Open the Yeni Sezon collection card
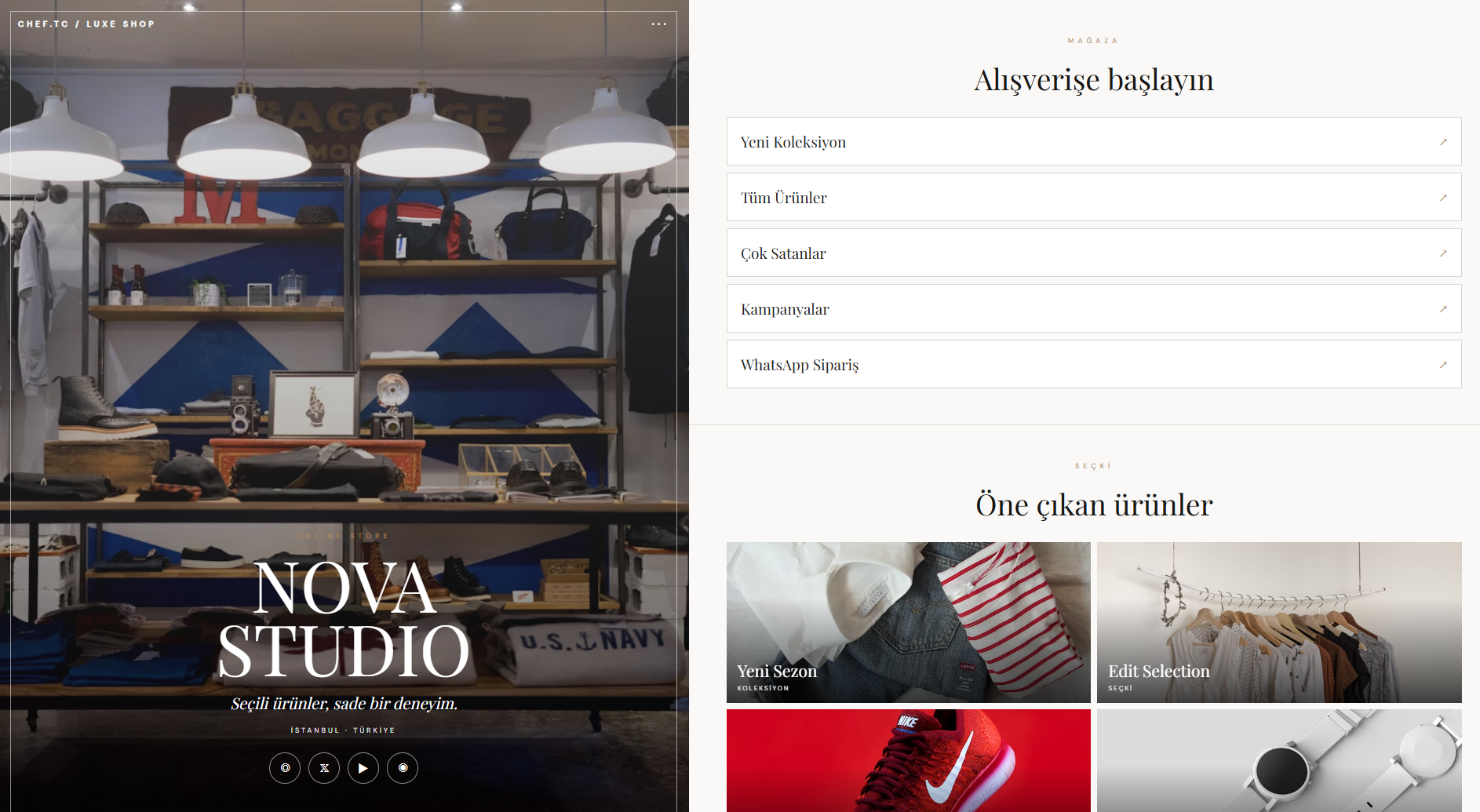Screen dimensions: 1480x812 [909, 622]
